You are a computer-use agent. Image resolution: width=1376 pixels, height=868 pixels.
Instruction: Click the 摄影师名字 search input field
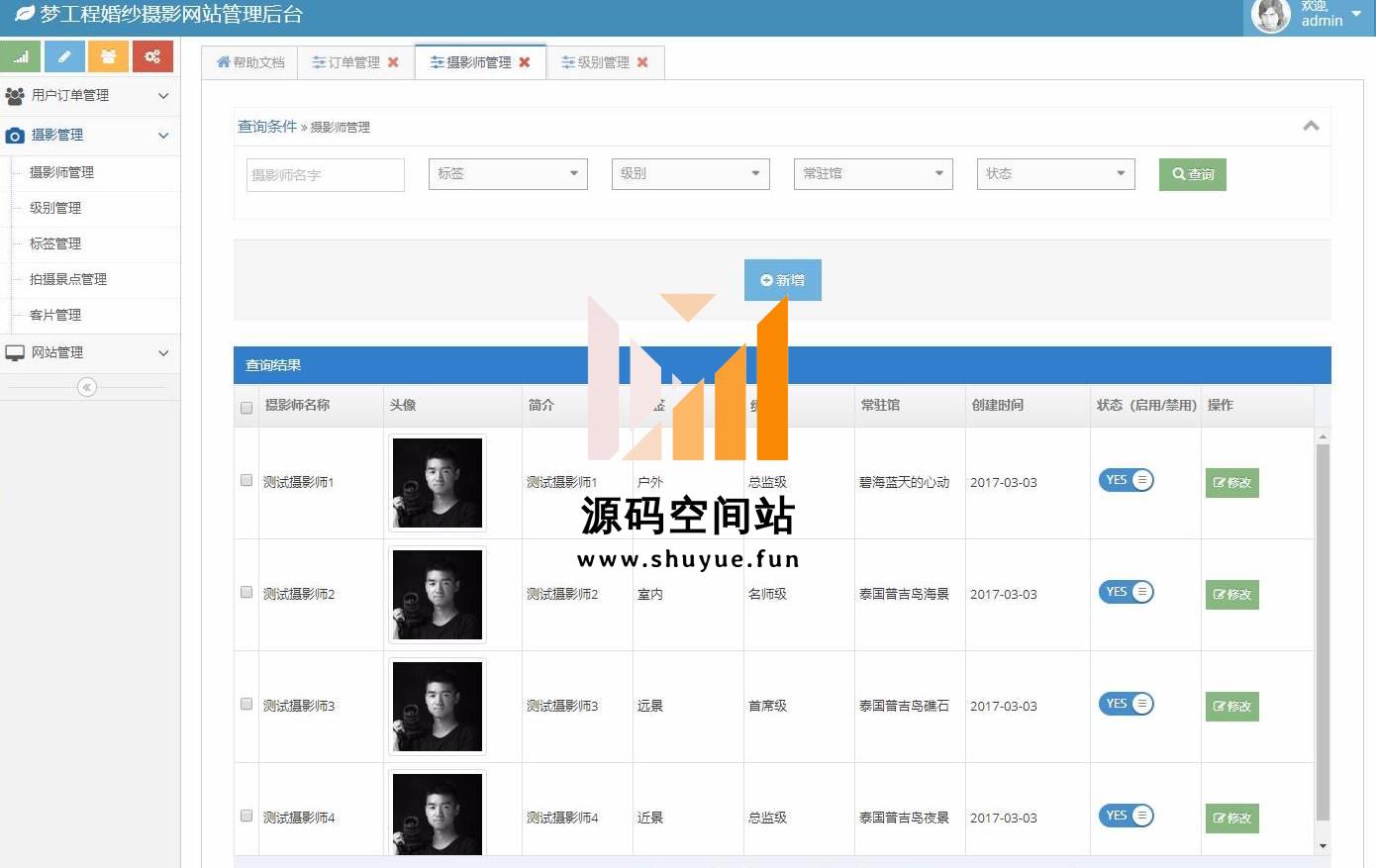click(325, 175)
